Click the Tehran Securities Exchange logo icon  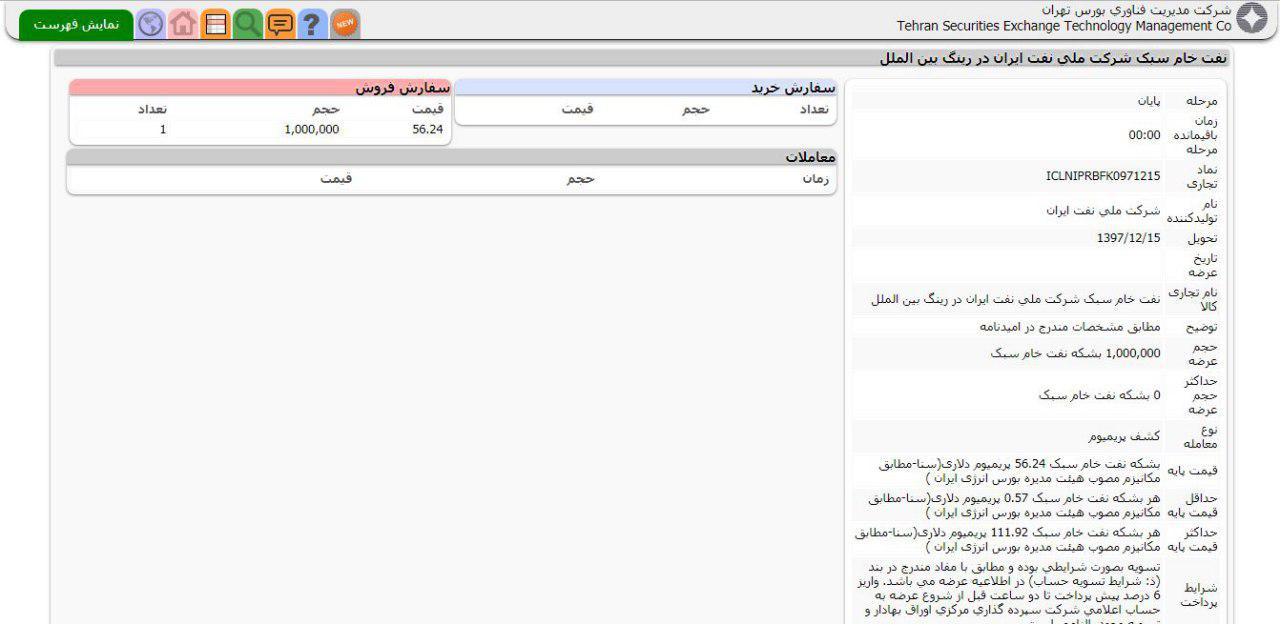tap(1252, 18)
